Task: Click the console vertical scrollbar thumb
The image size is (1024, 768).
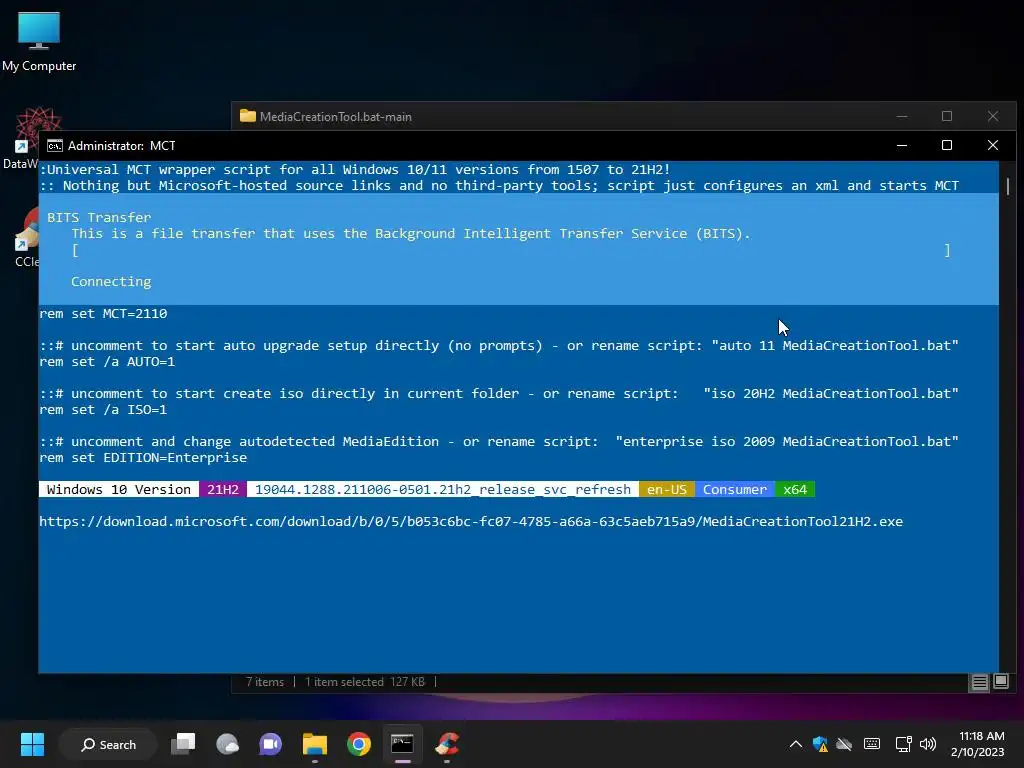Action: pyautogui.click(x=1008, y=185)
